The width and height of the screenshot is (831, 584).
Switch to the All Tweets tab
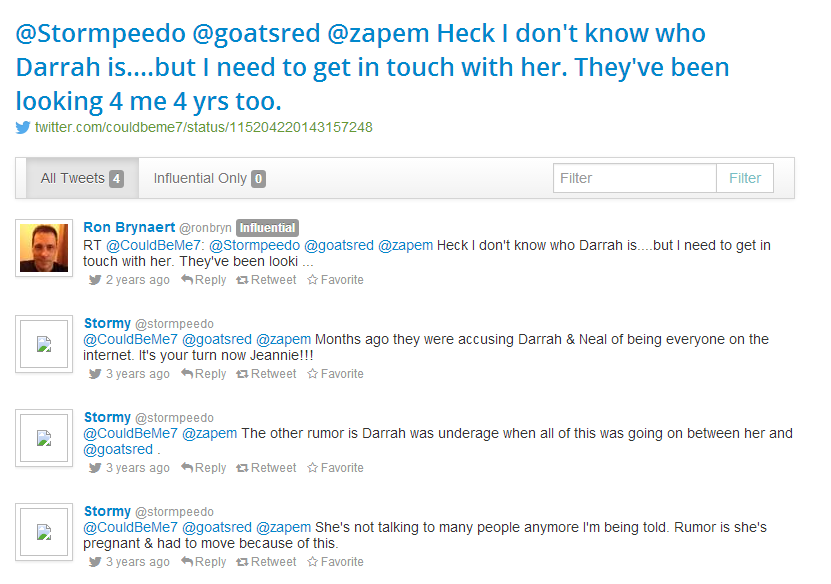[82, 178]
